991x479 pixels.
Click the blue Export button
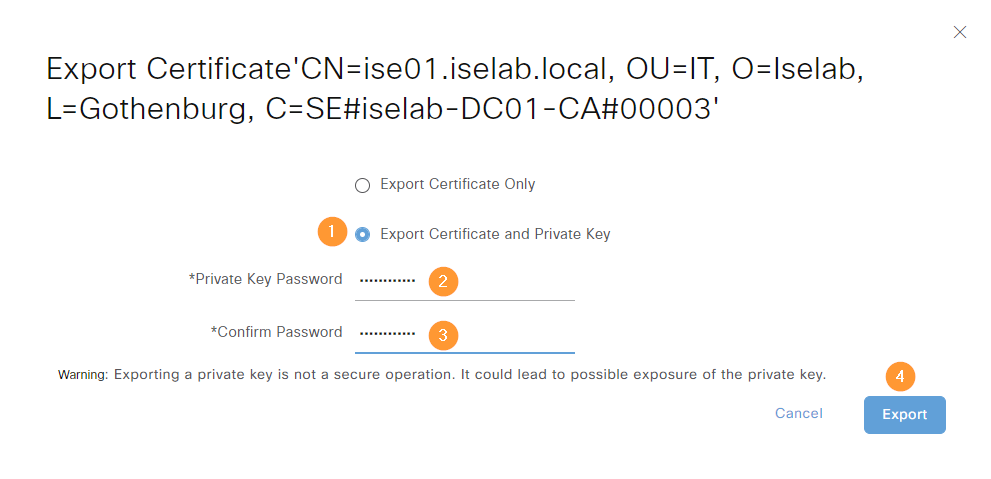pos(904,415)
